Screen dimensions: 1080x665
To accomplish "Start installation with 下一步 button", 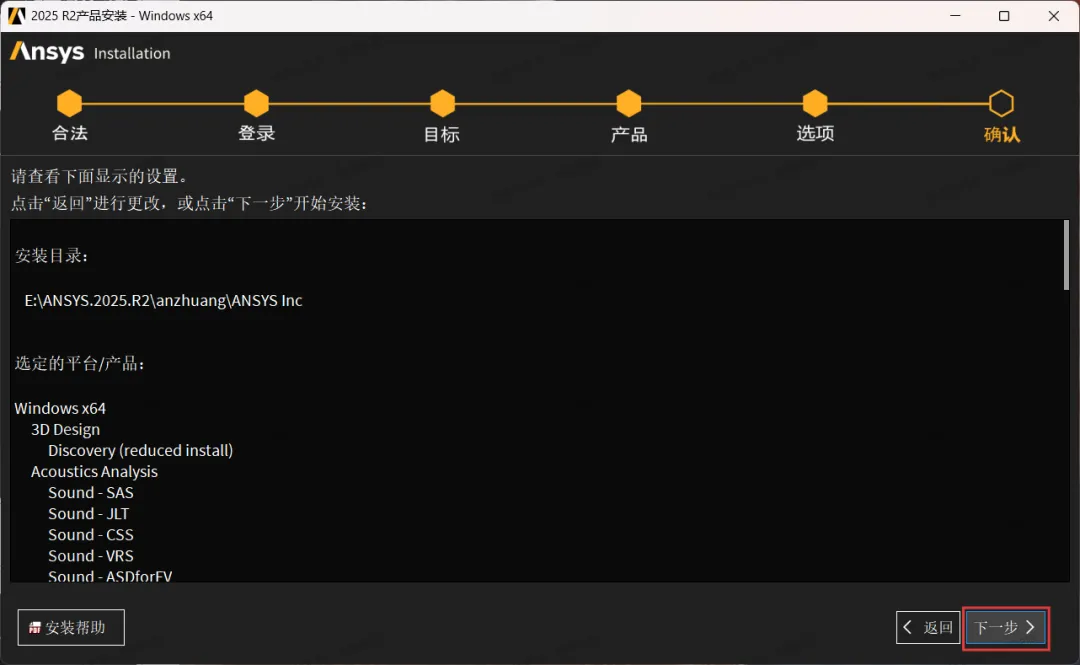I will point(1006,627).
